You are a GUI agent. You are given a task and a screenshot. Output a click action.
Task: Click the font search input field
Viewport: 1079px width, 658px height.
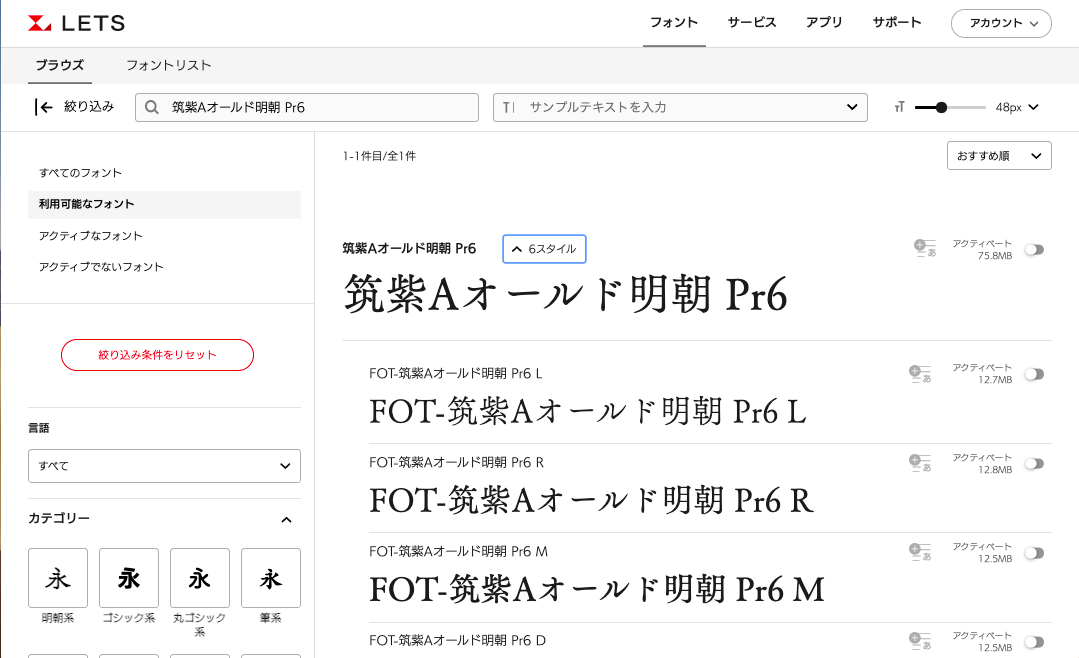(307, 107)
